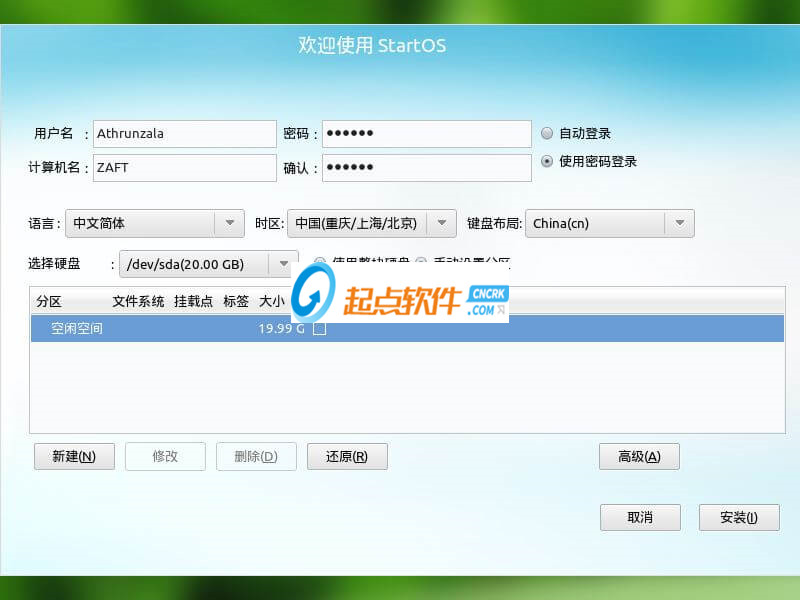Click the 标签 column header

pos(236,302)
